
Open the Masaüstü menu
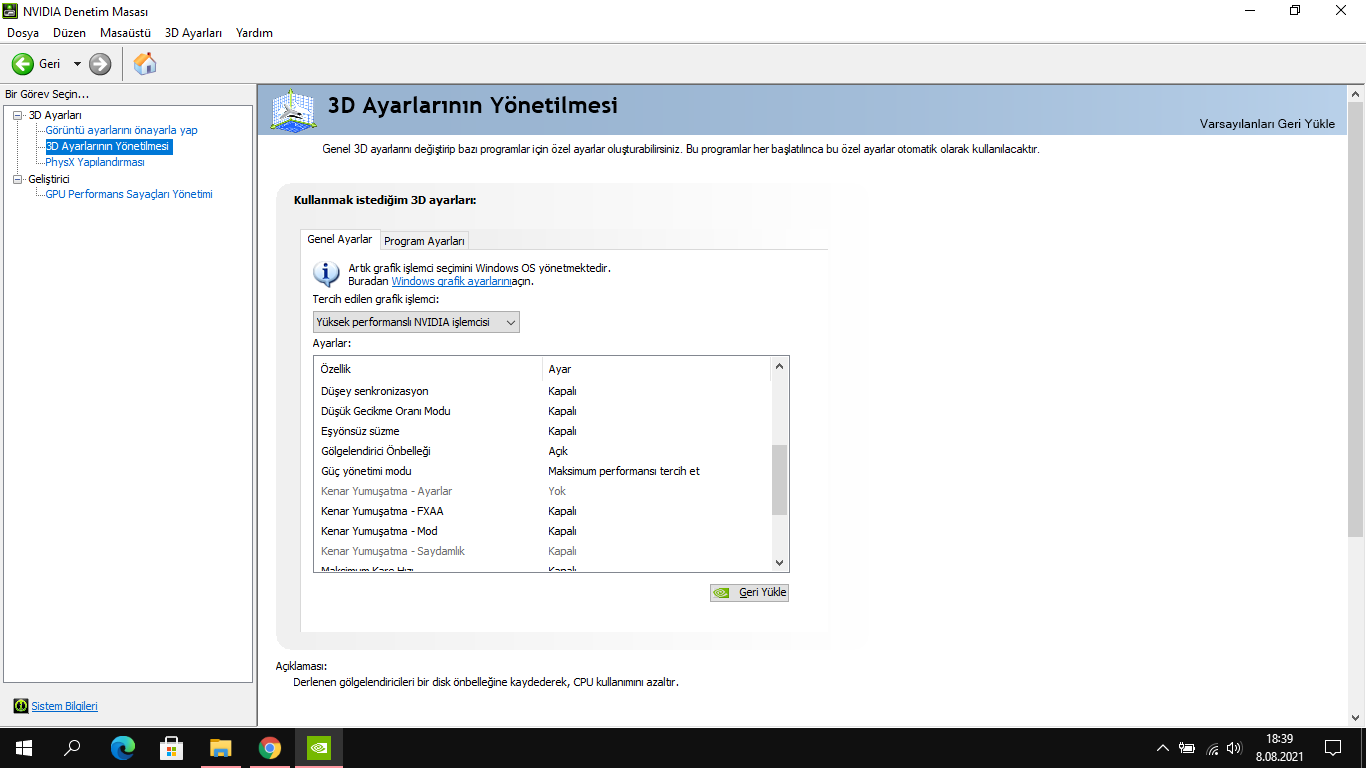tap(125, 33)
